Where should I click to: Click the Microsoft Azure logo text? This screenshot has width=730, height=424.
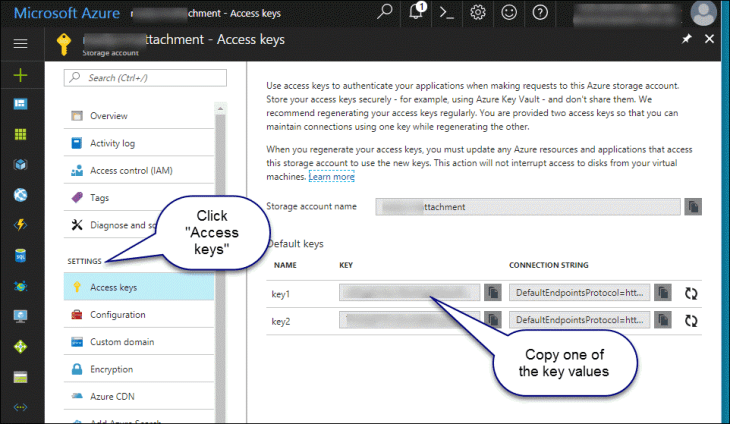tap(67, 13)
